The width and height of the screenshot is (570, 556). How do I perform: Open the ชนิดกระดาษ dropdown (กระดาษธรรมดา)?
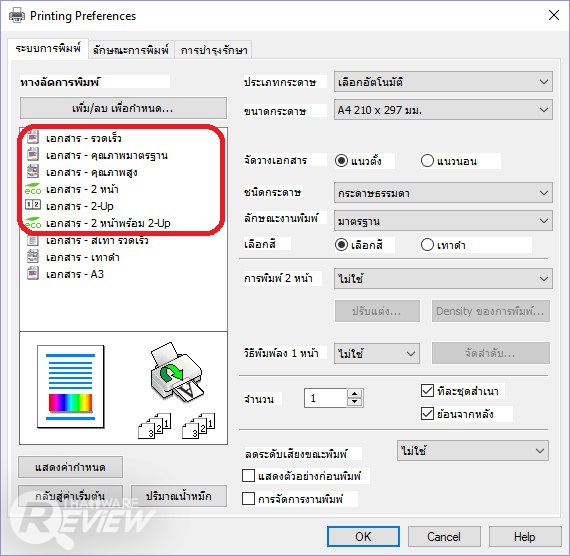[x=443, y=193]
